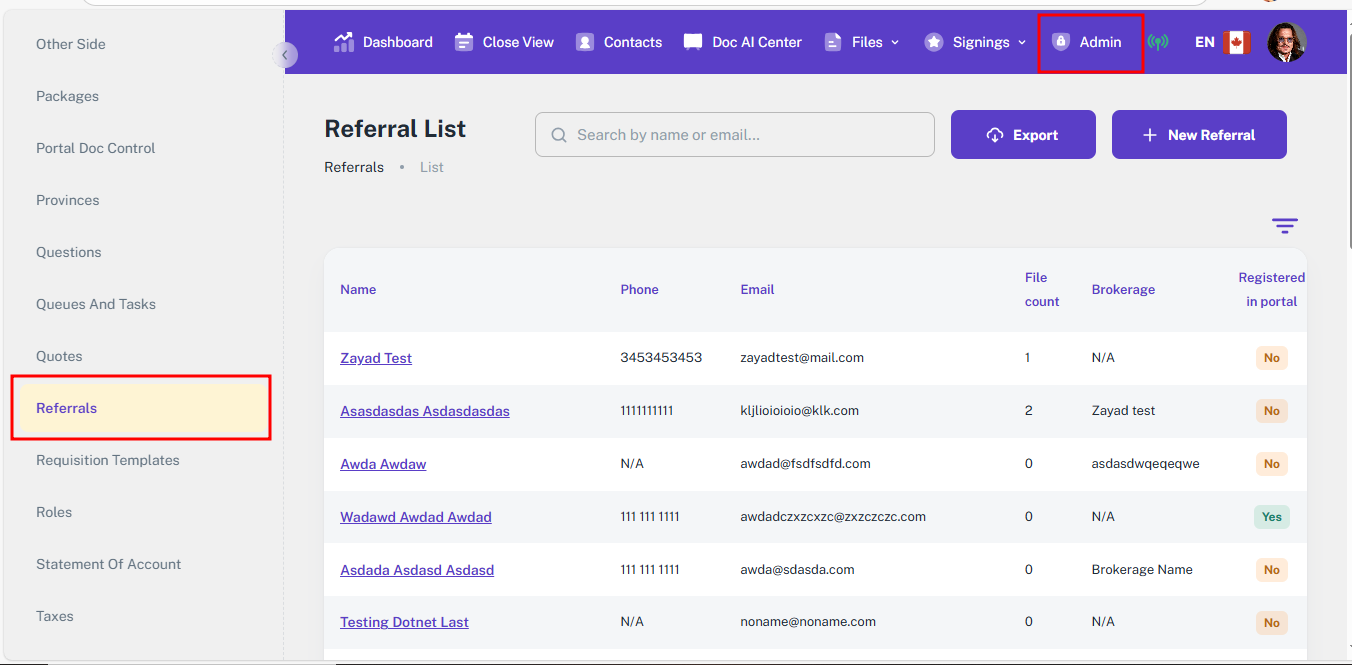Open the user profile avatar menu
Screen dimensions: 1352x665
[1286, 42]
